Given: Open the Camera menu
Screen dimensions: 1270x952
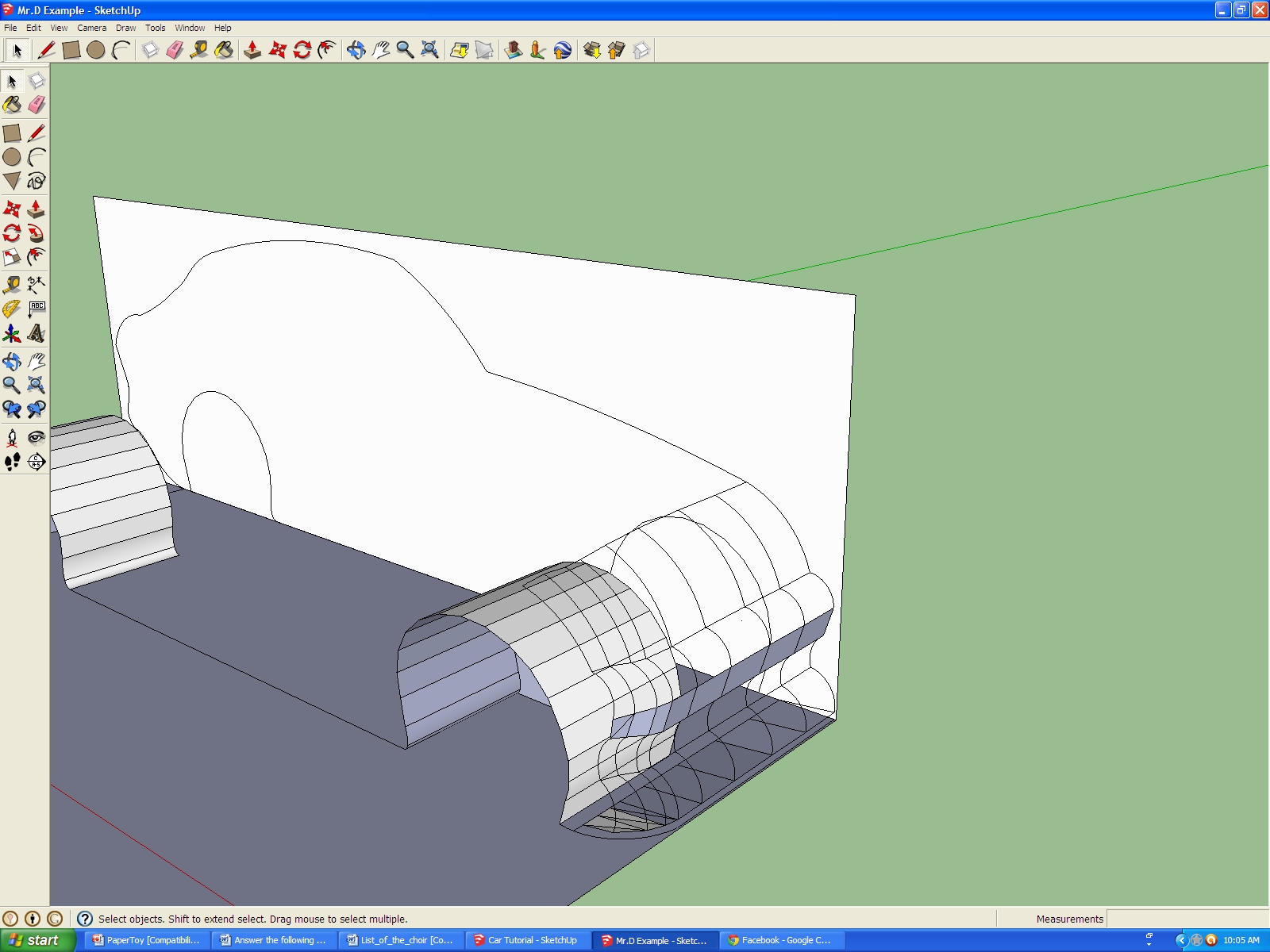Looking at the screenshot, I should pyautogui.click(x=91, y=28).
